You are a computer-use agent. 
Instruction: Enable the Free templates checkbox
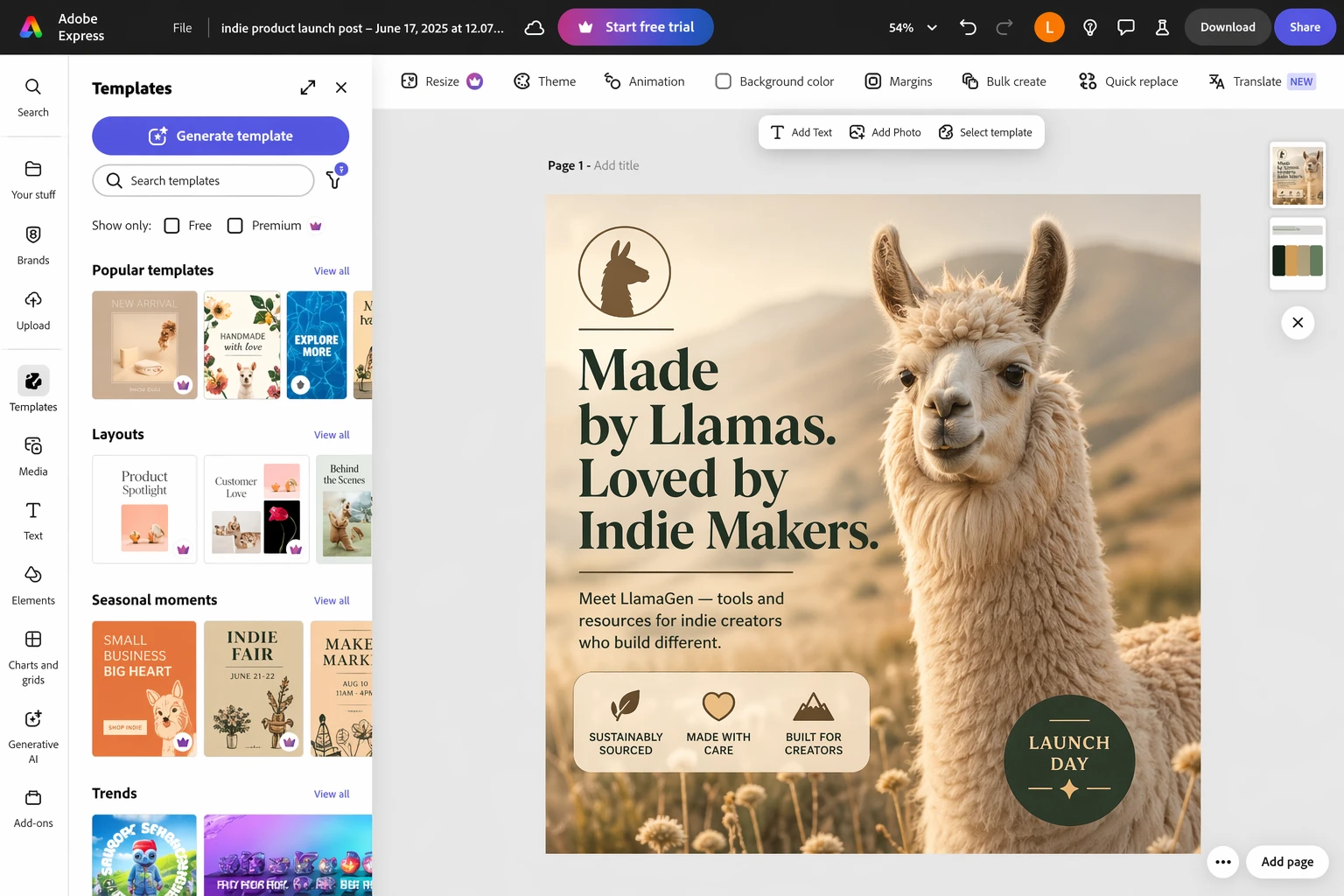pyautogui.click(x=172, y=226)
